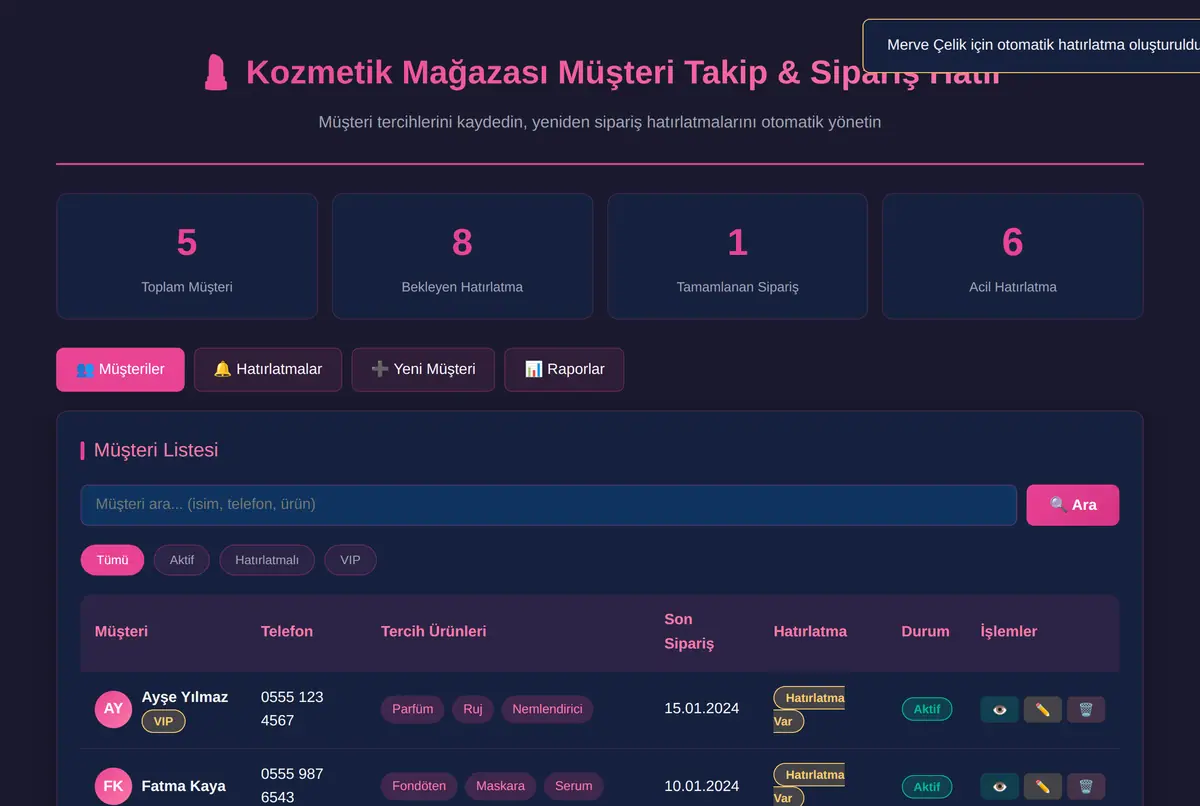Image resolution: width=1200 pixels, height=806 pixels.
Task: Click the Ruj product tag
Action: tap(473, 709)
